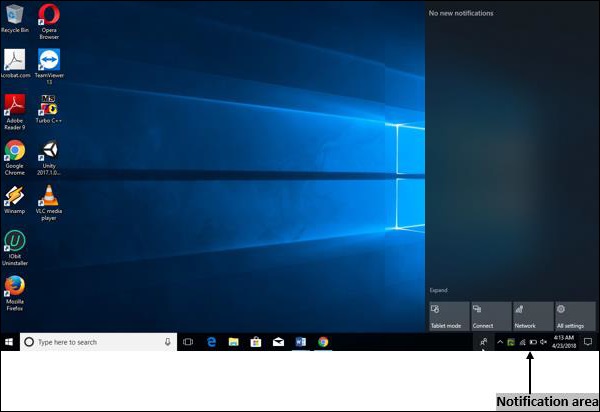Toggle the Network quick action tile
Image resolution: width=600 pixels, height=412 pixels.
pos(532,316)
